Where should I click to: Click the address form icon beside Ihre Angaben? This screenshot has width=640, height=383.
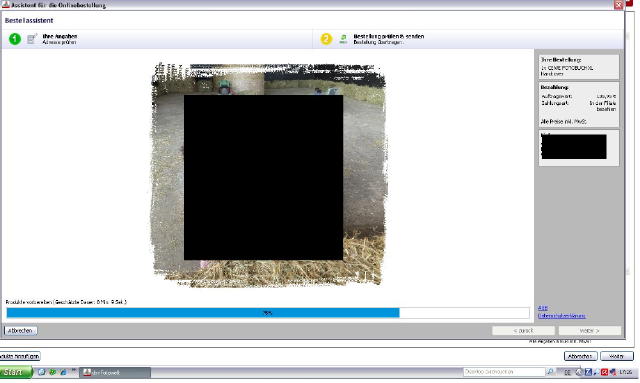pyautogui.click(x=31, y=39)
